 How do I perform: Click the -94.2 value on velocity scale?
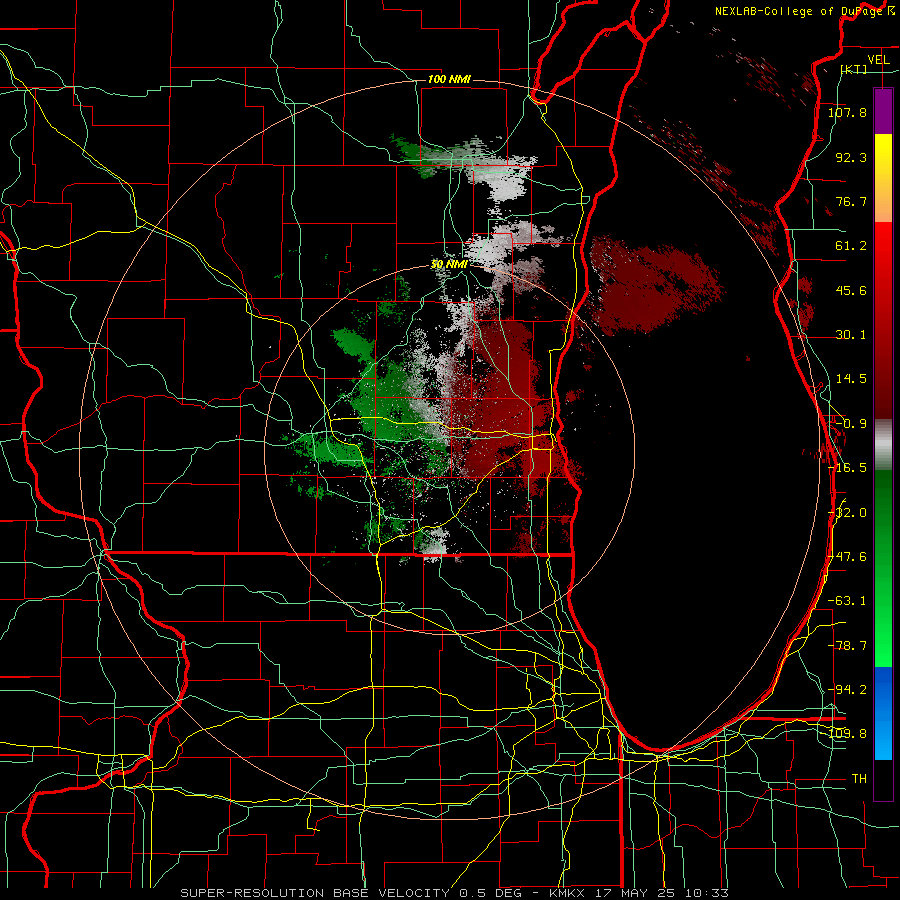pos(847,690)
